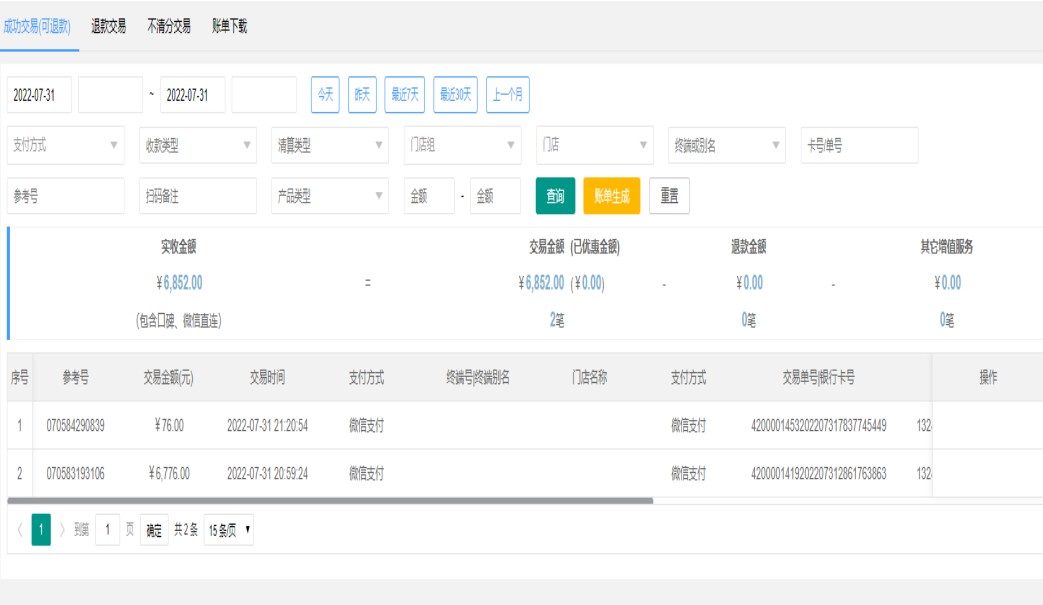1043x605 pixels.
Task: Expand the 支付方式 dropdown
Action: tap(66, 145)
